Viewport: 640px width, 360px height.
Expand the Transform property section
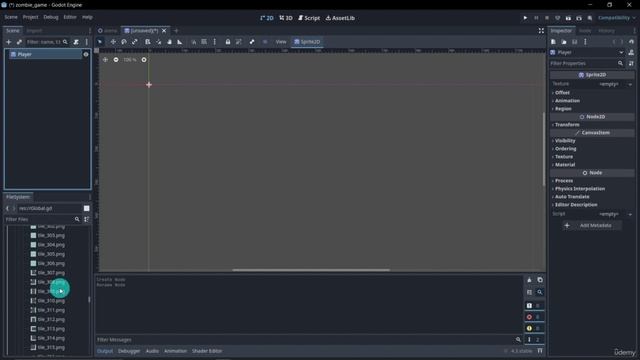click(567, 124)
